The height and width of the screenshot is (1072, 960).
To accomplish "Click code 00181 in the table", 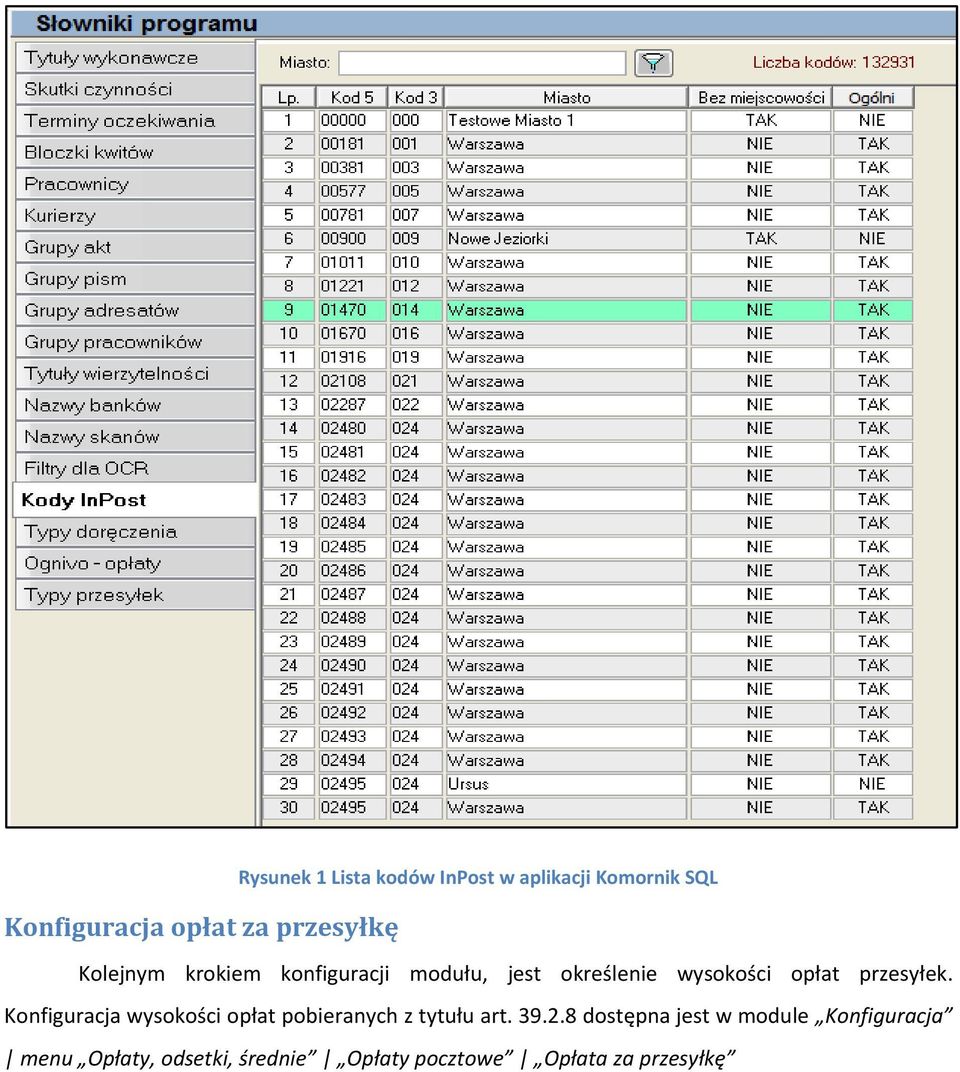I will 352,144.
